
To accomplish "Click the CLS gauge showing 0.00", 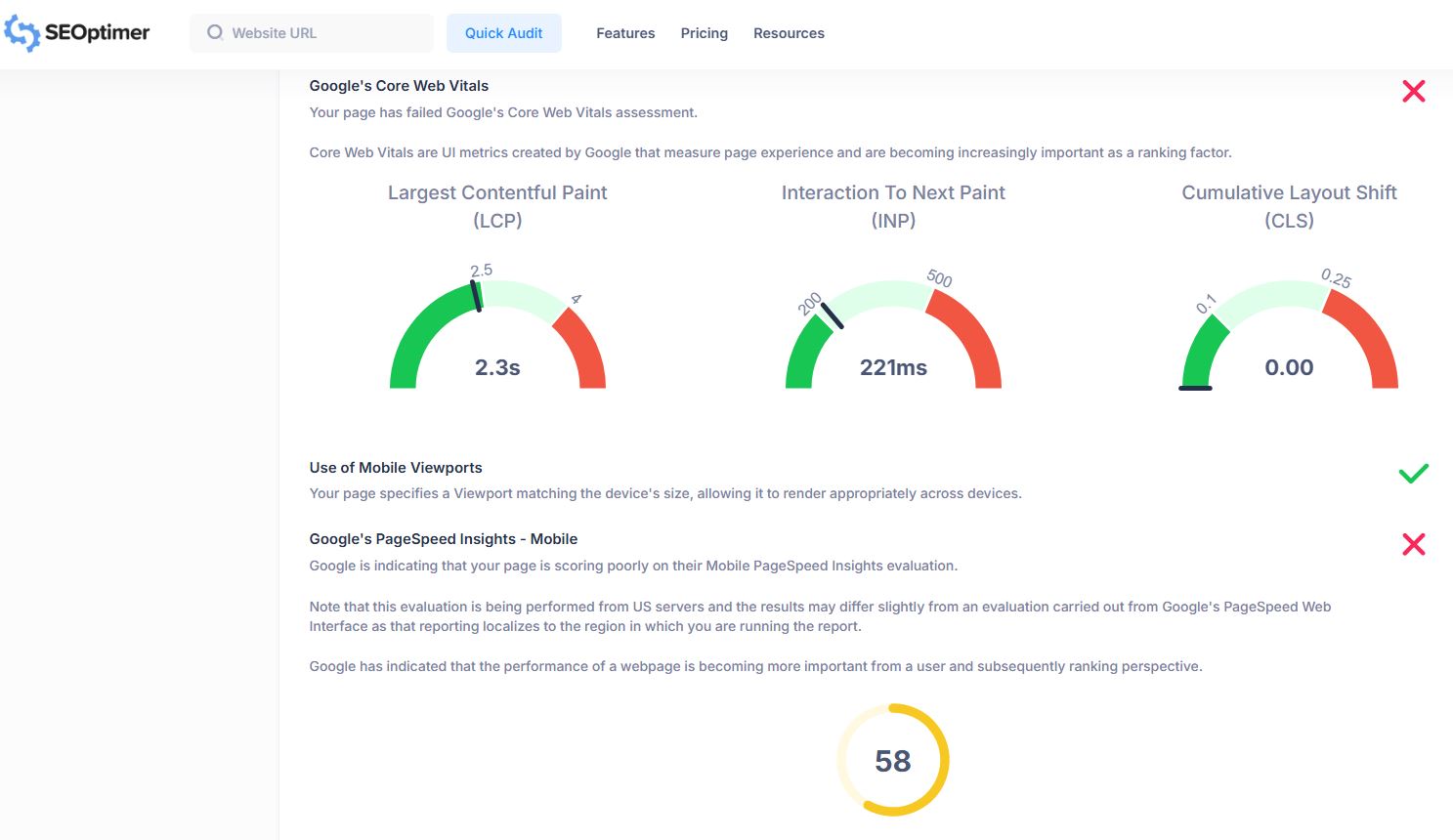I will [1289, 330].
